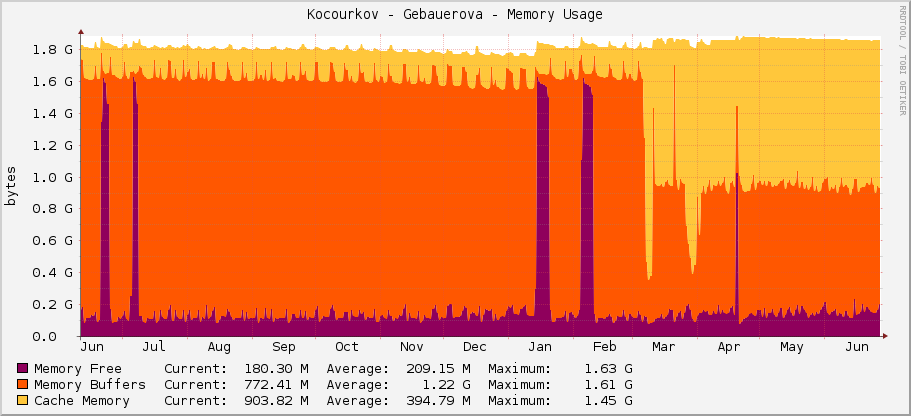
Task: Click the "180.30 M" current value
Action: 277,368
